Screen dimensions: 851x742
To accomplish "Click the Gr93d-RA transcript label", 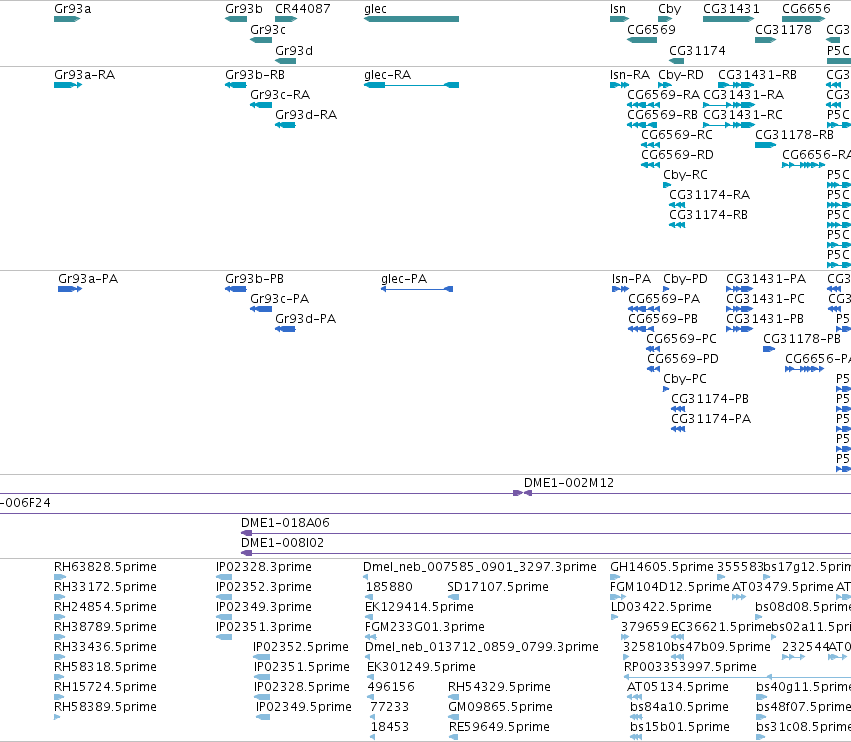I will 306,115.
